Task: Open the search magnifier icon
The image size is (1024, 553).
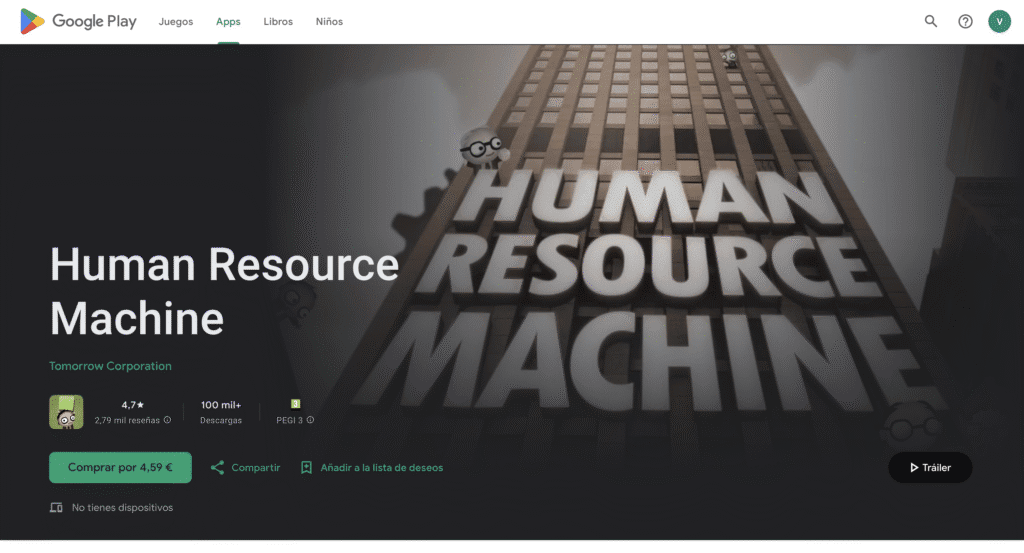Action: point(931,21)
